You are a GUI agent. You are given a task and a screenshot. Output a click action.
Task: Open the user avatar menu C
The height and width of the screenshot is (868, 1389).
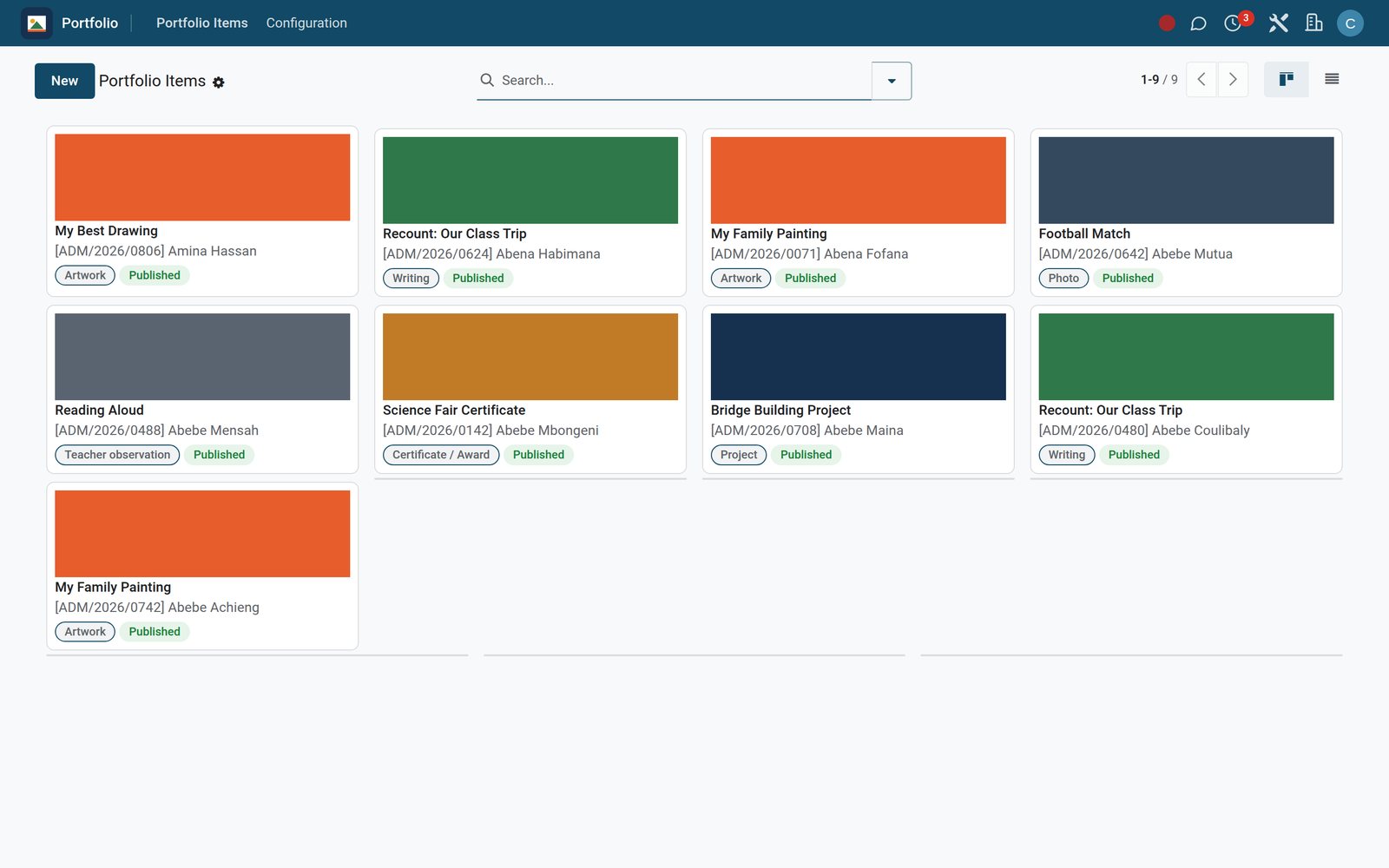1350,23
